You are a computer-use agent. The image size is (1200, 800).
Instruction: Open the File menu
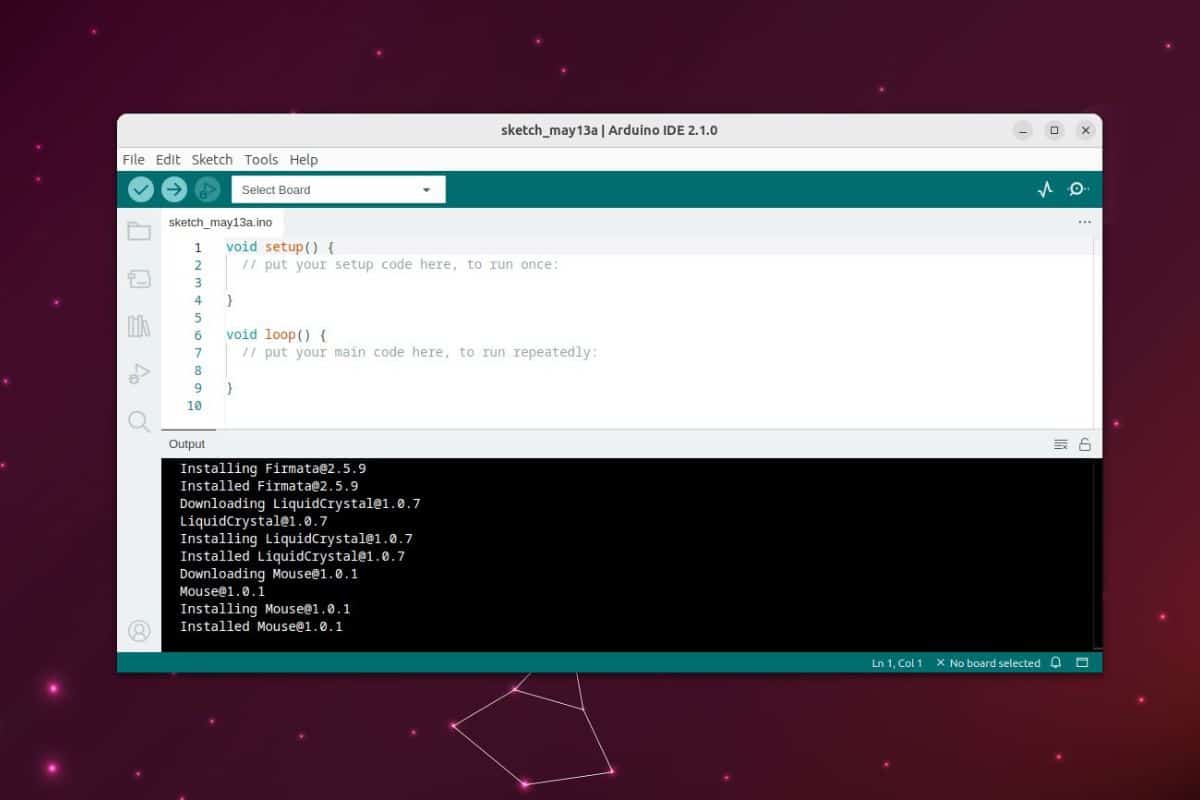(133, 159)
